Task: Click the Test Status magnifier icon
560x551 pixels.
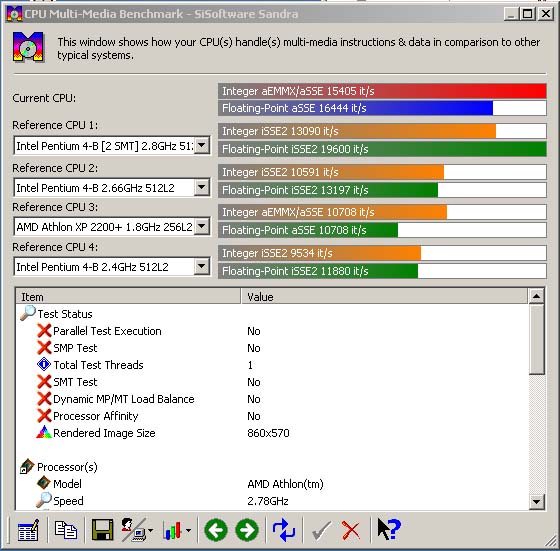Action: (28, 313)
